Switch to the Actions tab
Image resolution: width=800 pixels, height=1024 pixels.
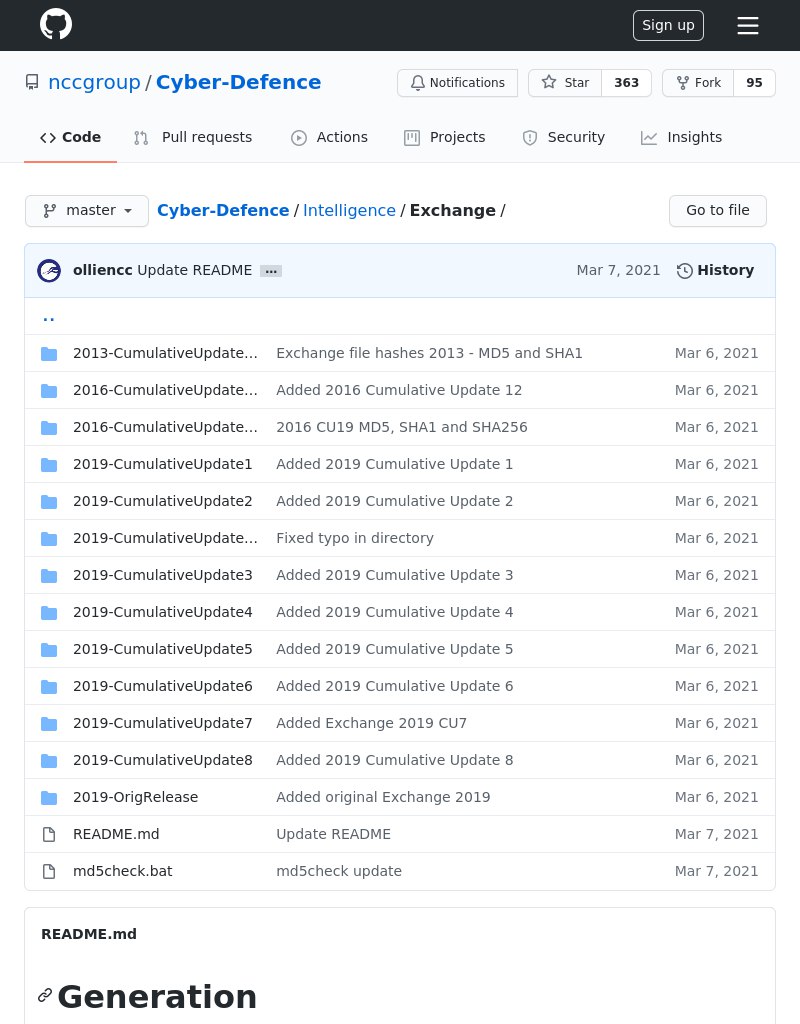[329, 137]
